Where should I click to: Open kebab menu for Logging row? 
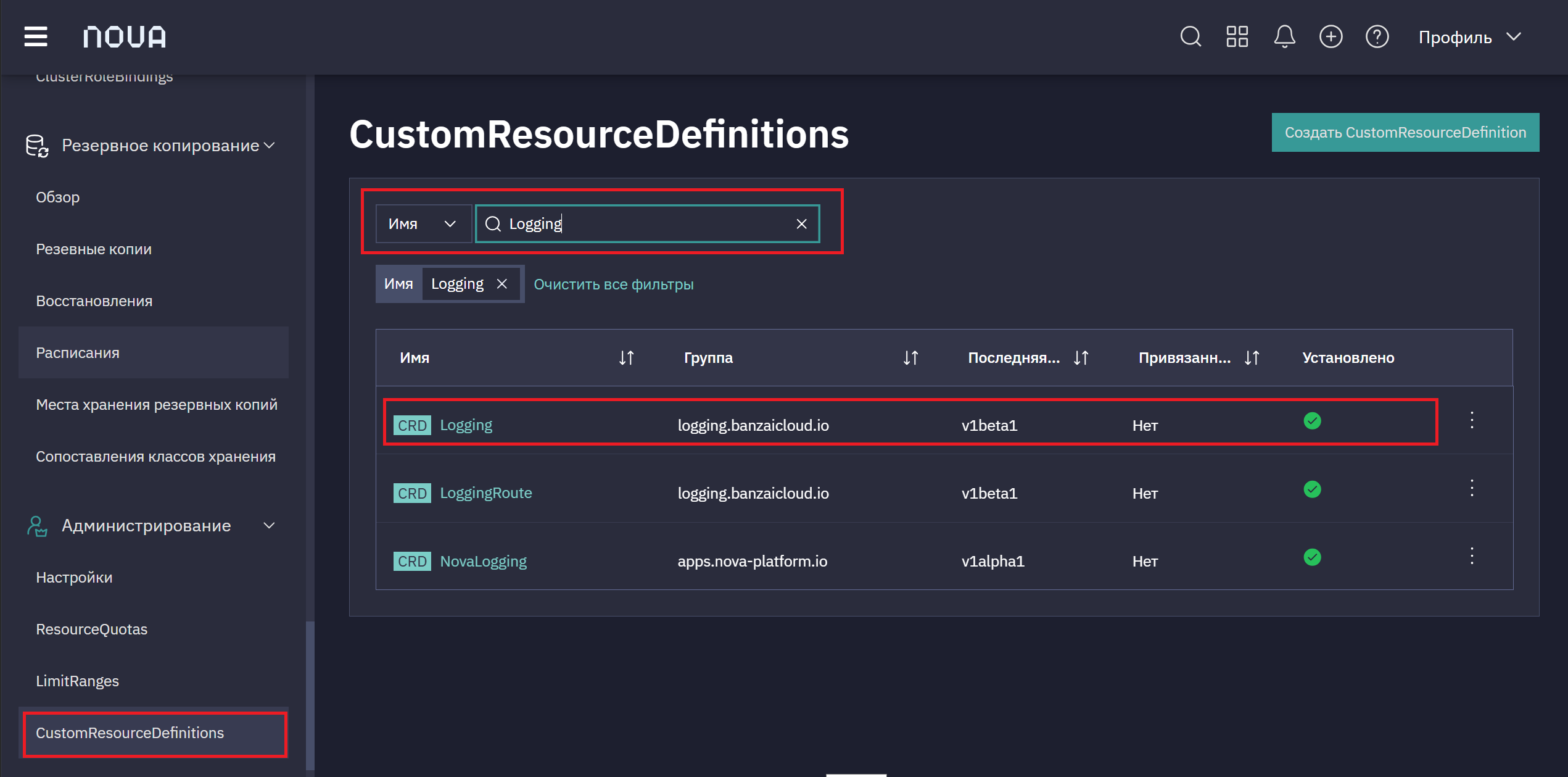tap(1472, 420)
